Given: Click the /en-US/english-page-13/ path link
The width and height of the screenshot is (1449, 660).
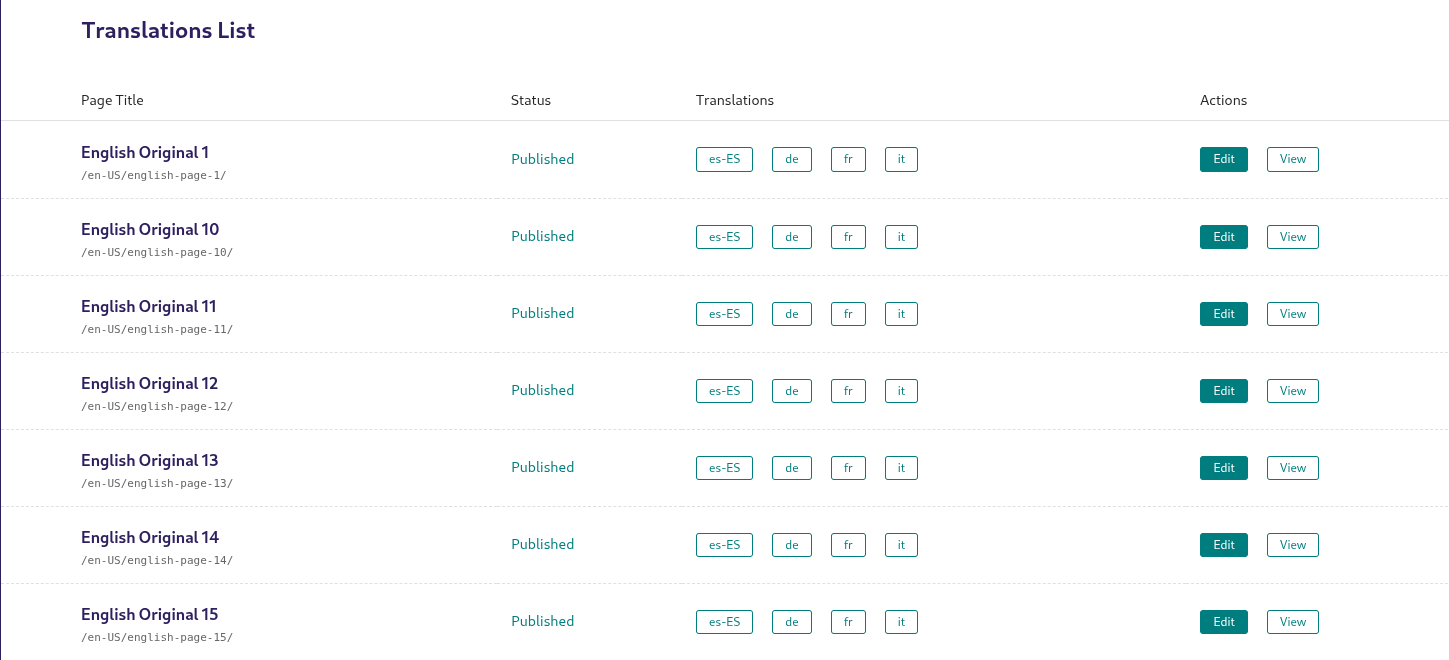Looking at the screenshot, I should point(157,483).
